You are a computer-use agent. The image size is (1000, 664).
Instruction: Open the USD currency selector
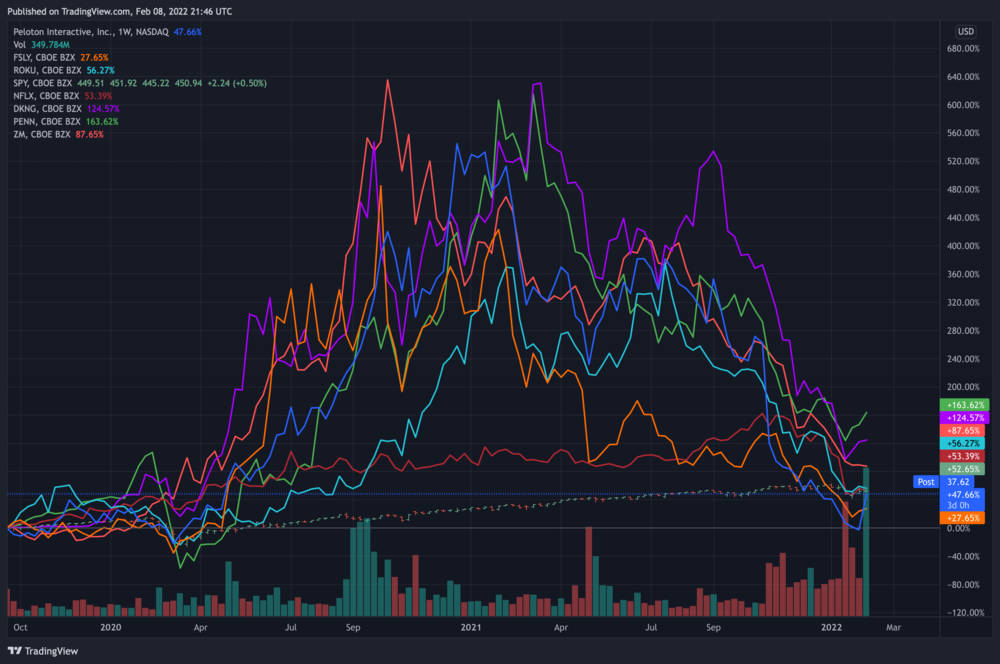pos(965,31)
